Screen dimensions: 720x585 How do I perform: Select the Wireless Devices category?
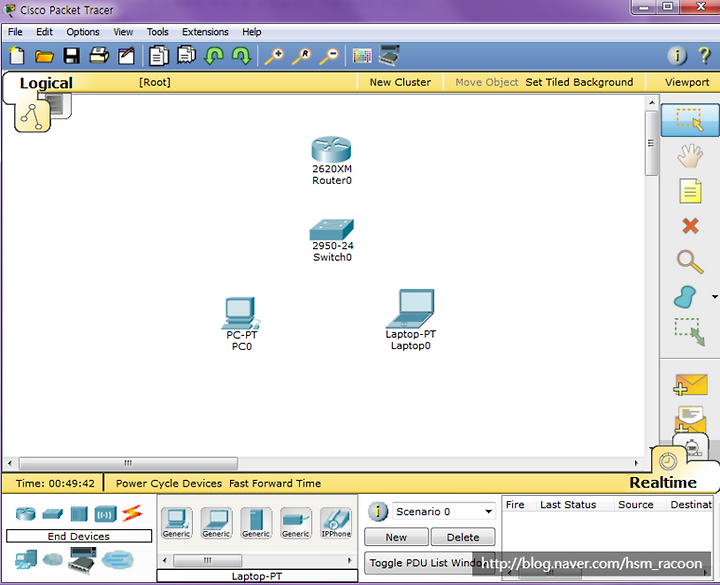(105, 514)
